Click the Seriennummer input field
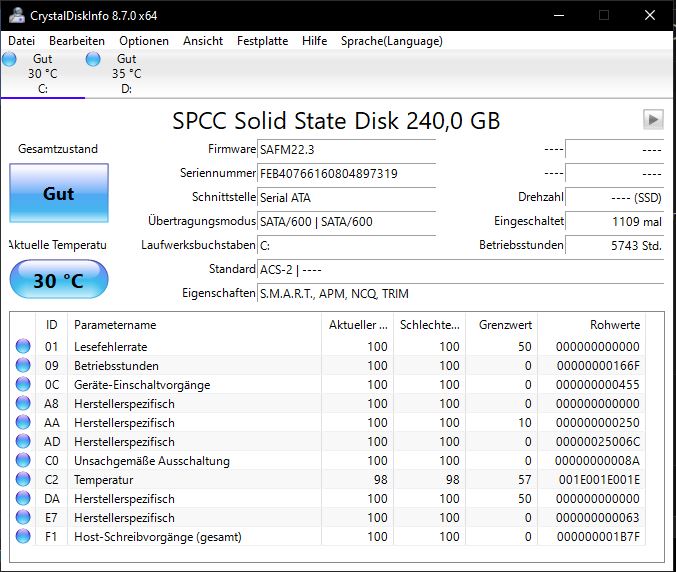 coord(346,173)
